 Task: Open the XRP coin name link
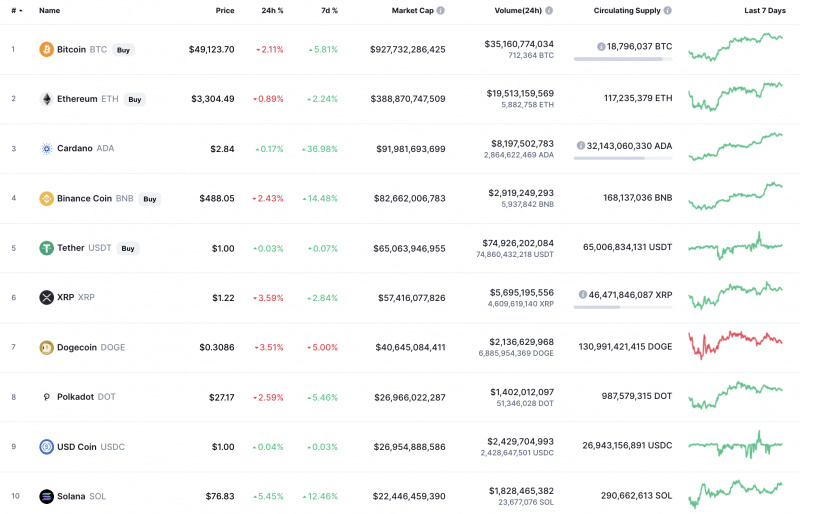point(65,297)
